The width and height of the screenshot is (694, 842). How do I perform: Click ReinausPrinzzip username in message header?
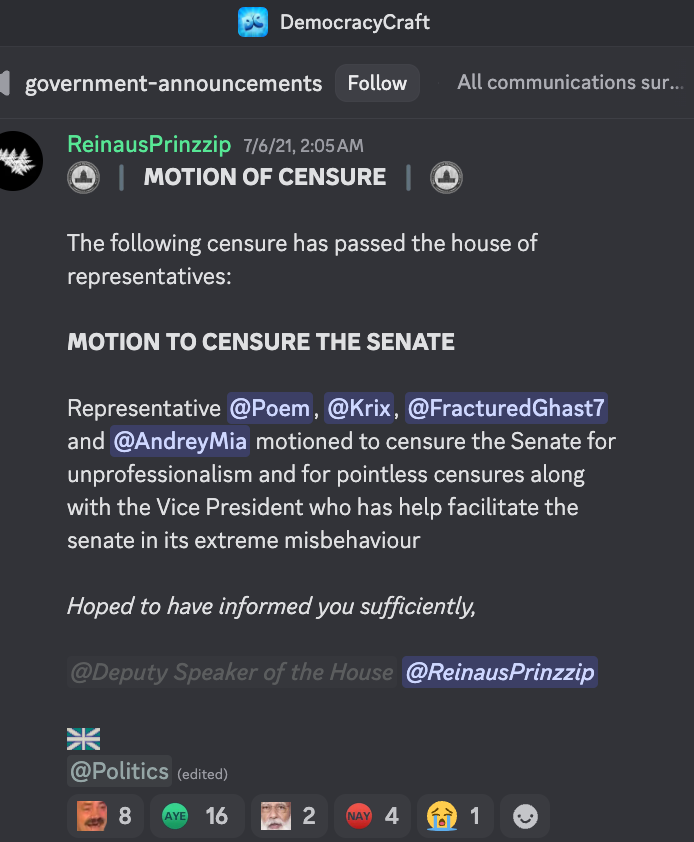pos(149,144)
